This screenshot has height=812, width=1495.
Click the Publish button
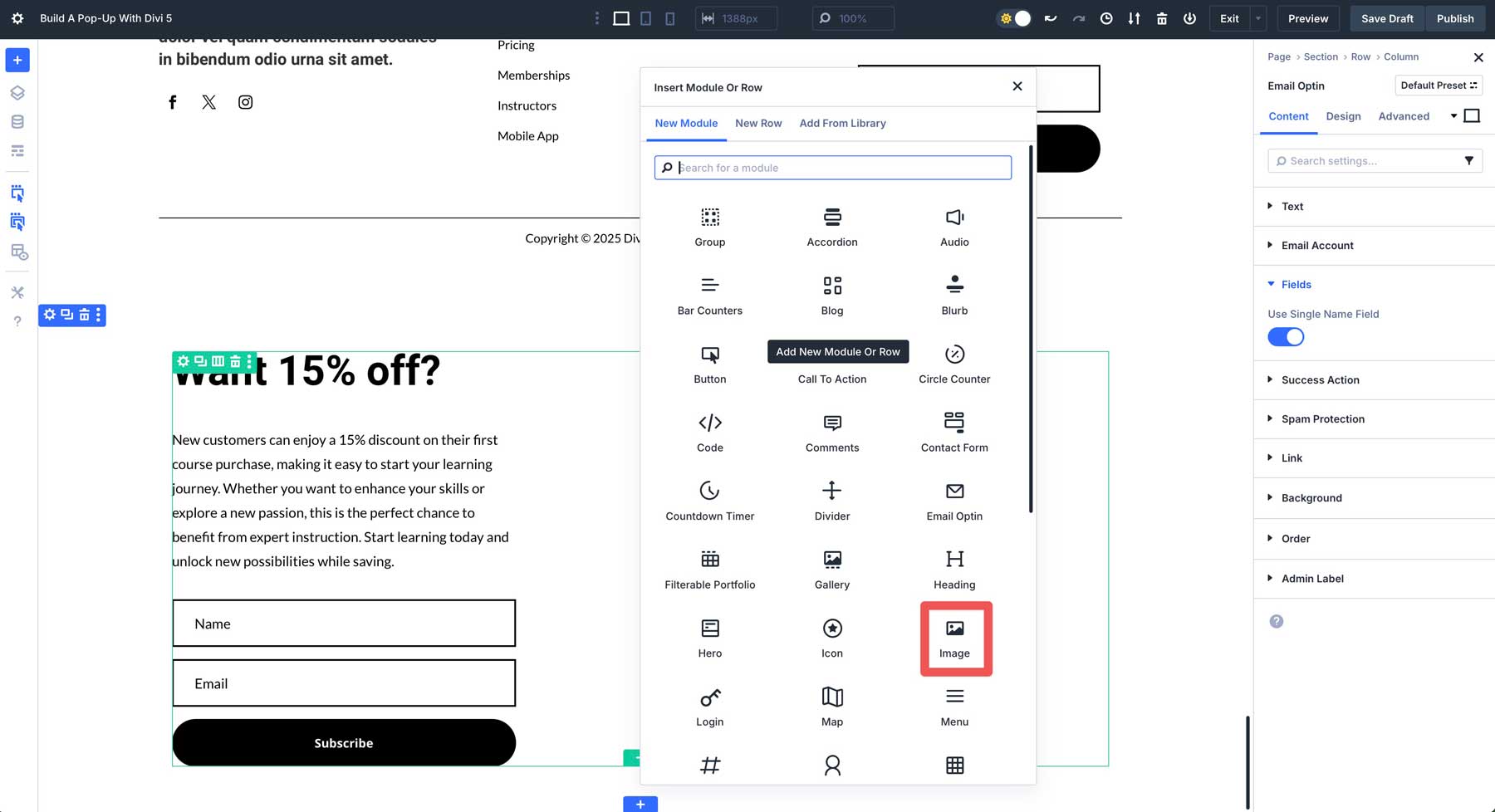[1454, 17]
